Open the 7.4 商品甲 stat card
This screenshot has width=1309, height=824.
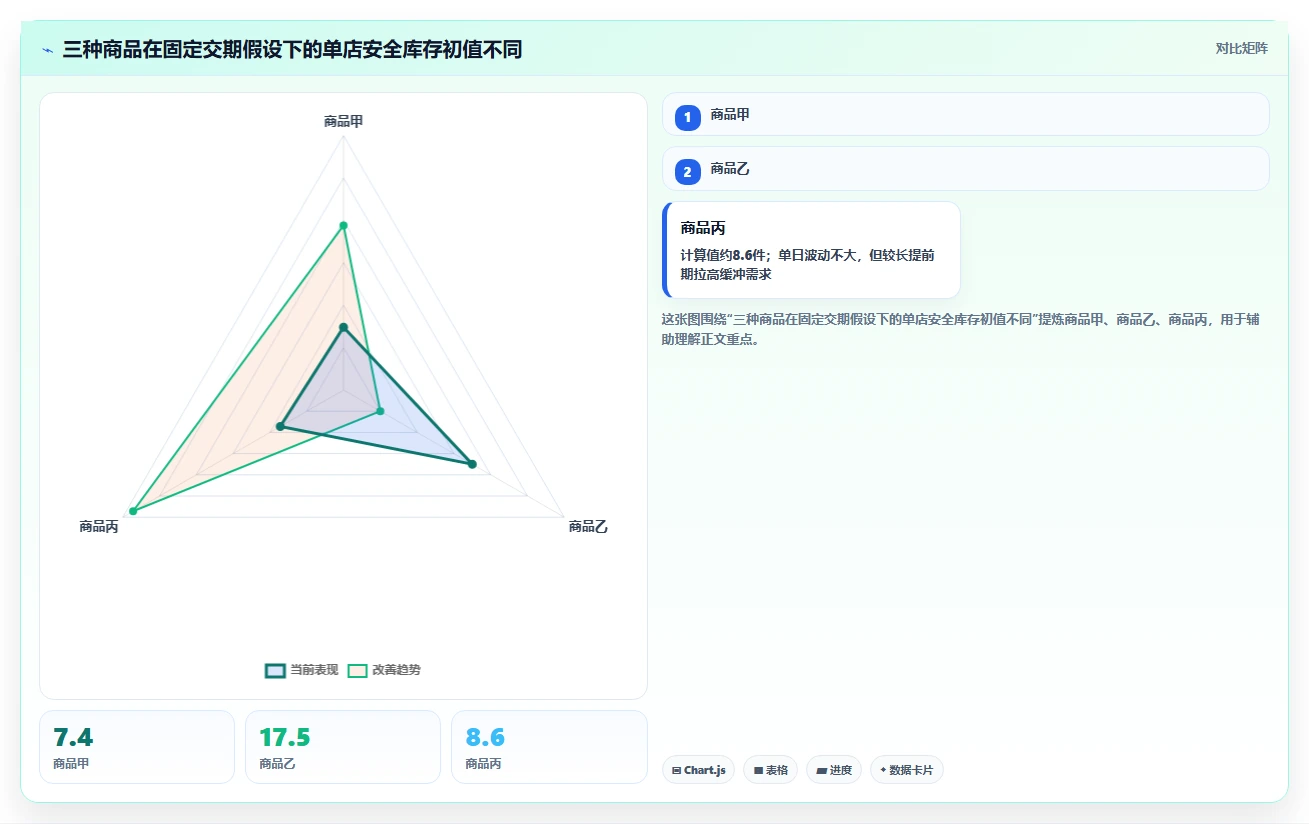[x=137, y=747]
